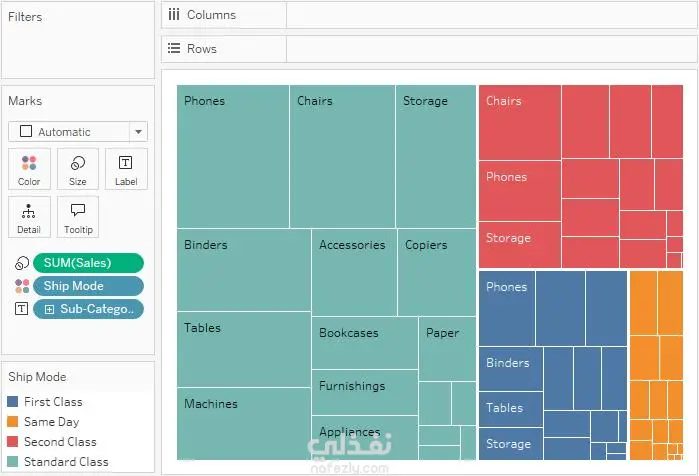Open the Tooltip marks card

[78, 217]
